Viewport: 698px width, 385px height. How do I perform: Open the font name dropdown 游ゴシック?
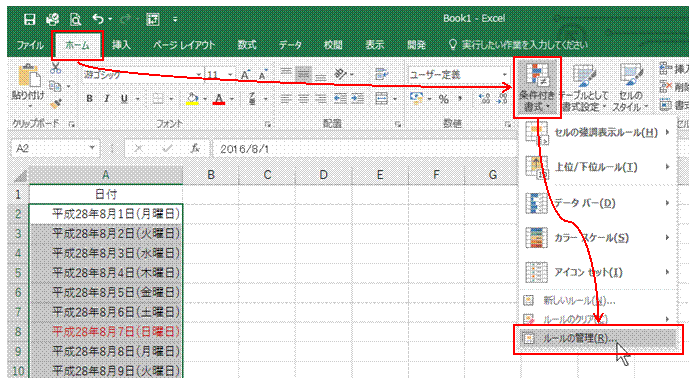[199, 75]
